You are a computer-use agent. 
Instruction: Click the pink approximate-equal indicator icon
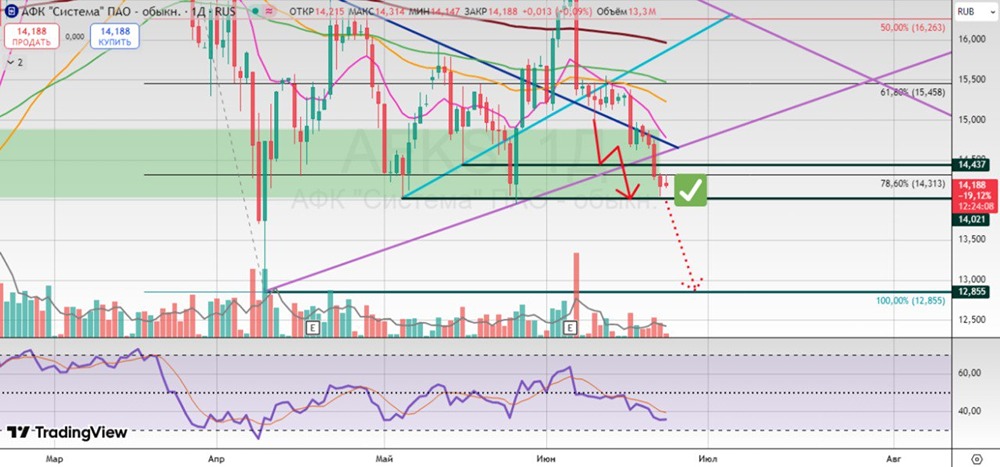[x=270, y=11]
